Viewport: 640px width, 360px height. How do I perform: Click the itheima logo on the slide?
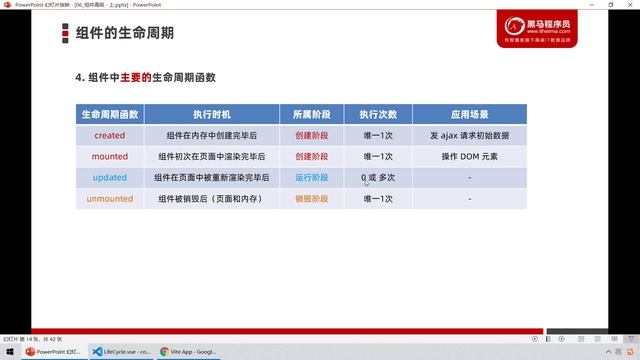click(x=537, y=29)
